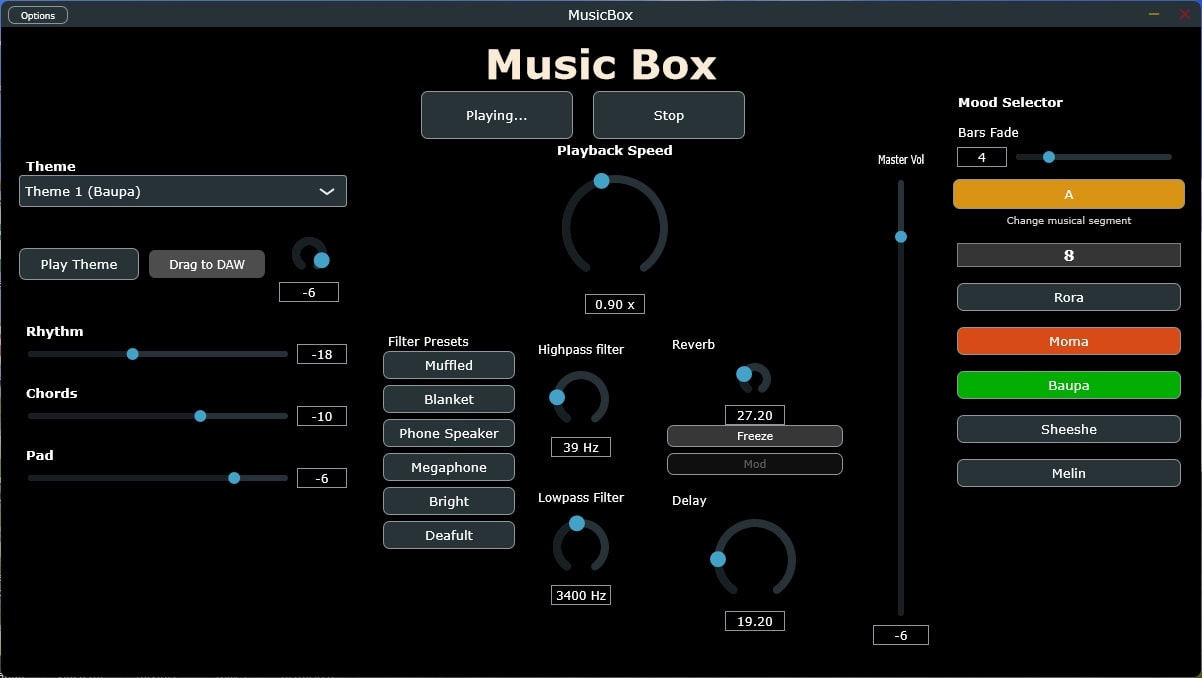Screen dimensions: 1202x678
Task: Click the Playback Speed knob
Action: 614,227
